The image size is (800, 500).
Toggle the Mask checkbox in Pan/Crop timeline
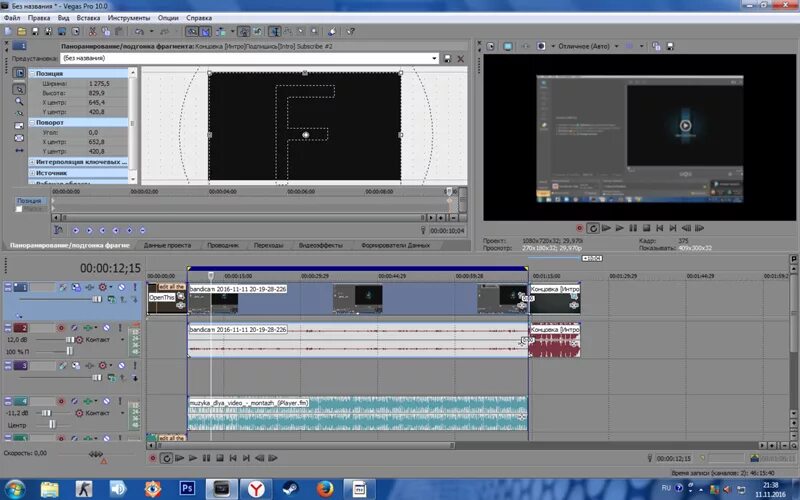point(19,209)
